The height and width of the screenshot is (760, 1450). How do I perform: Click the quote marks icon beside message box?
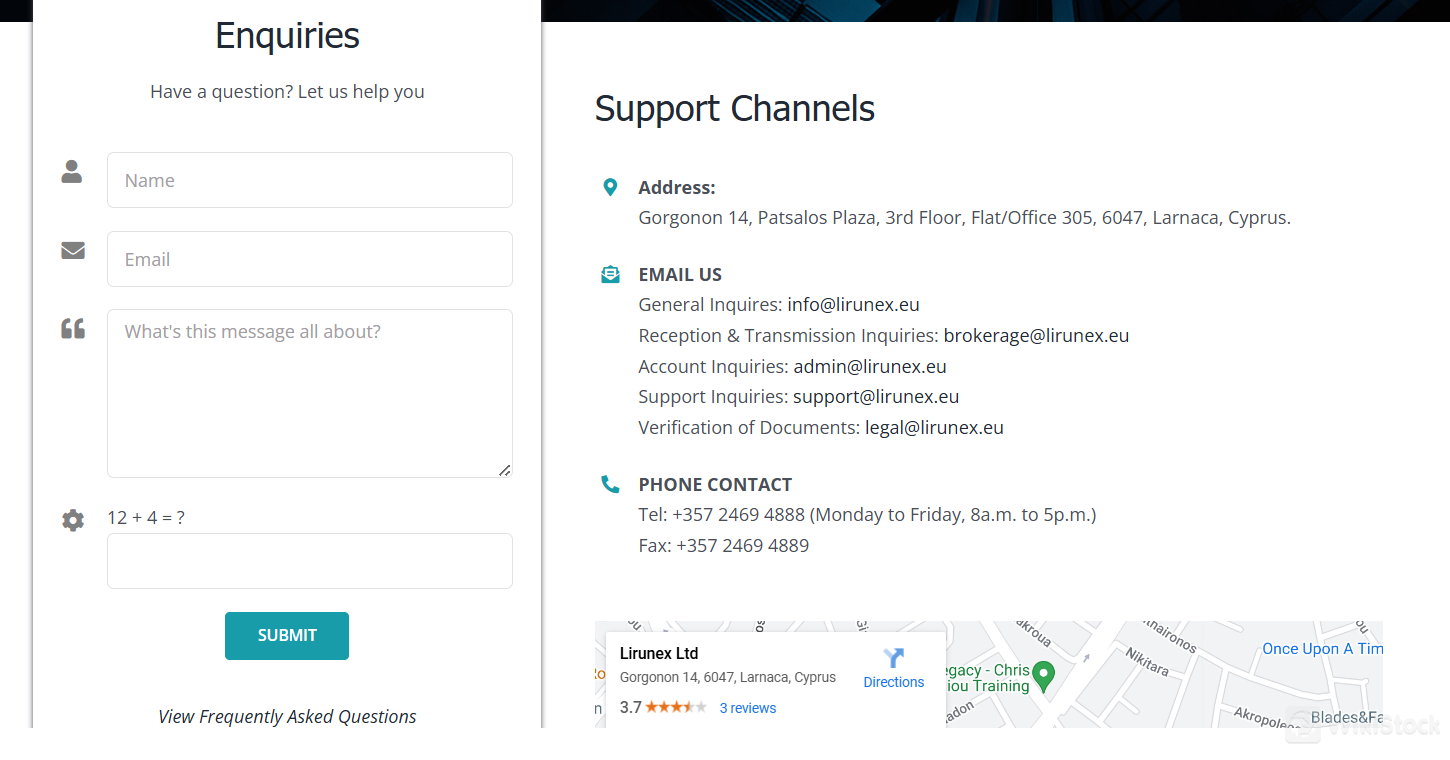(x=73, y=328)
